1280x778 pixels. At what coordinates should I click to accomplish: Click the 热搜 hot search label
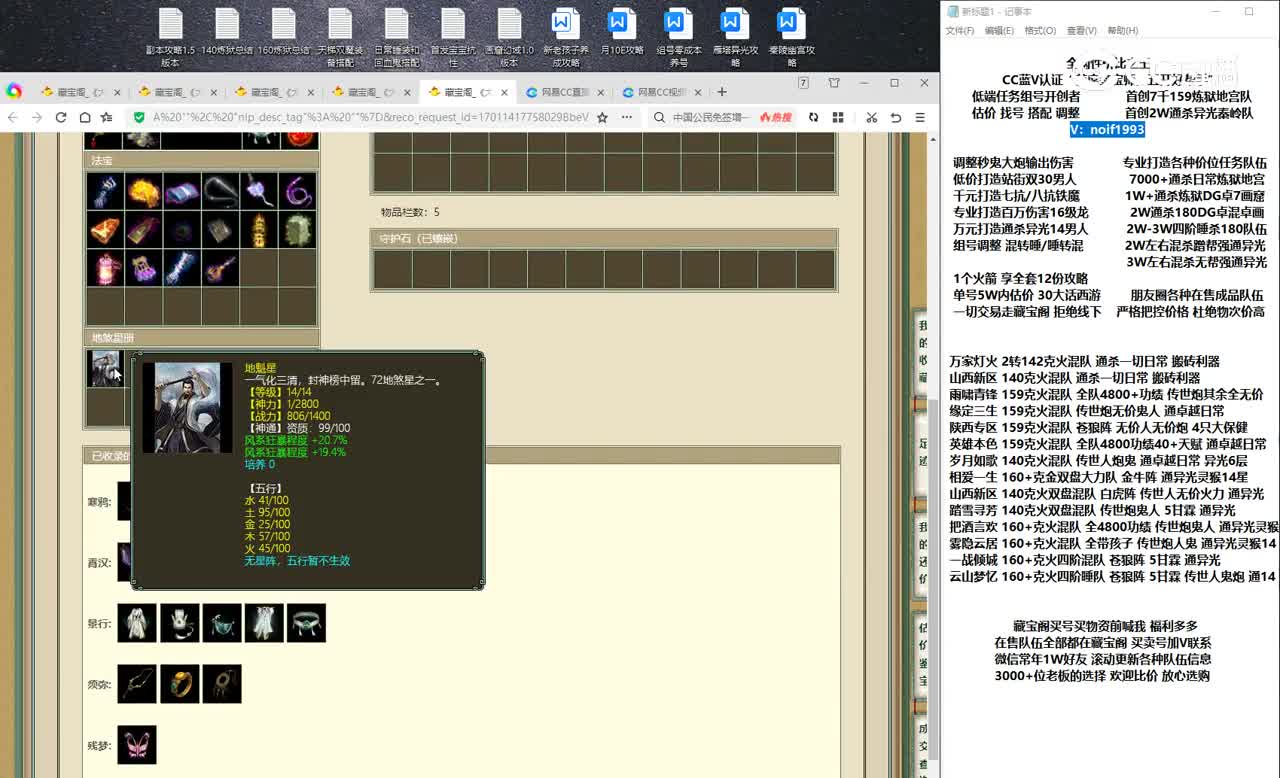click(x=775, y=117)
